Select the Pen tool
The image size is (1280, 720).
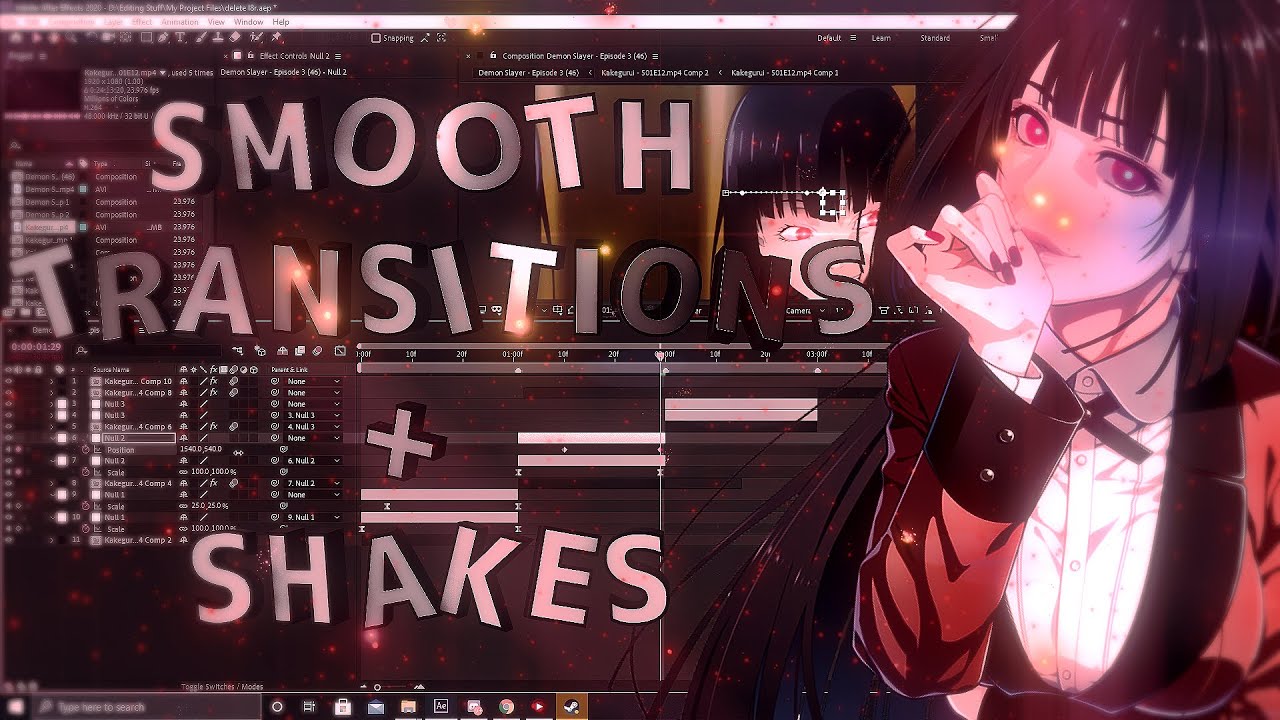point(163,38)
